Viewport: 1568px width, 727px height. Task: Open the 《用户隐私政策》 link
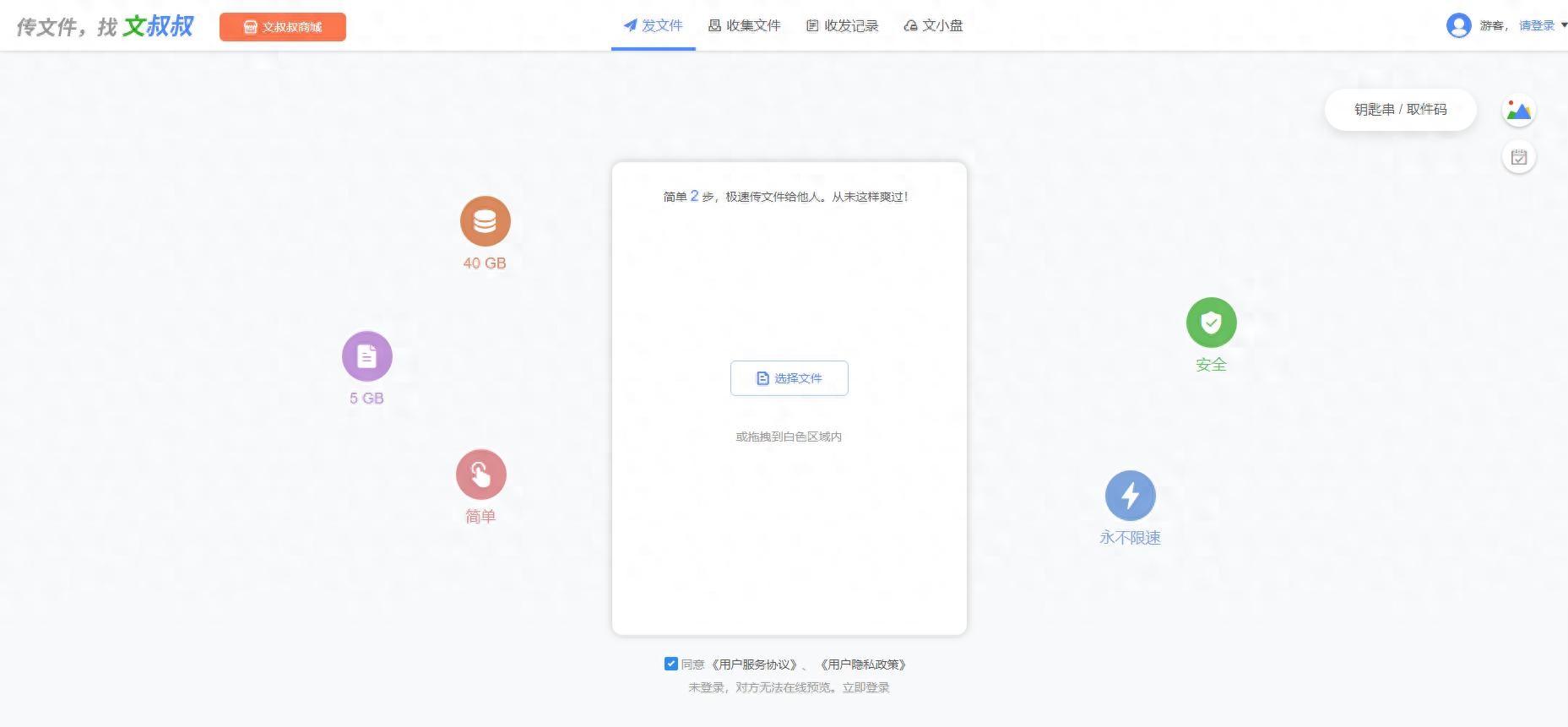tap(863, 665)
